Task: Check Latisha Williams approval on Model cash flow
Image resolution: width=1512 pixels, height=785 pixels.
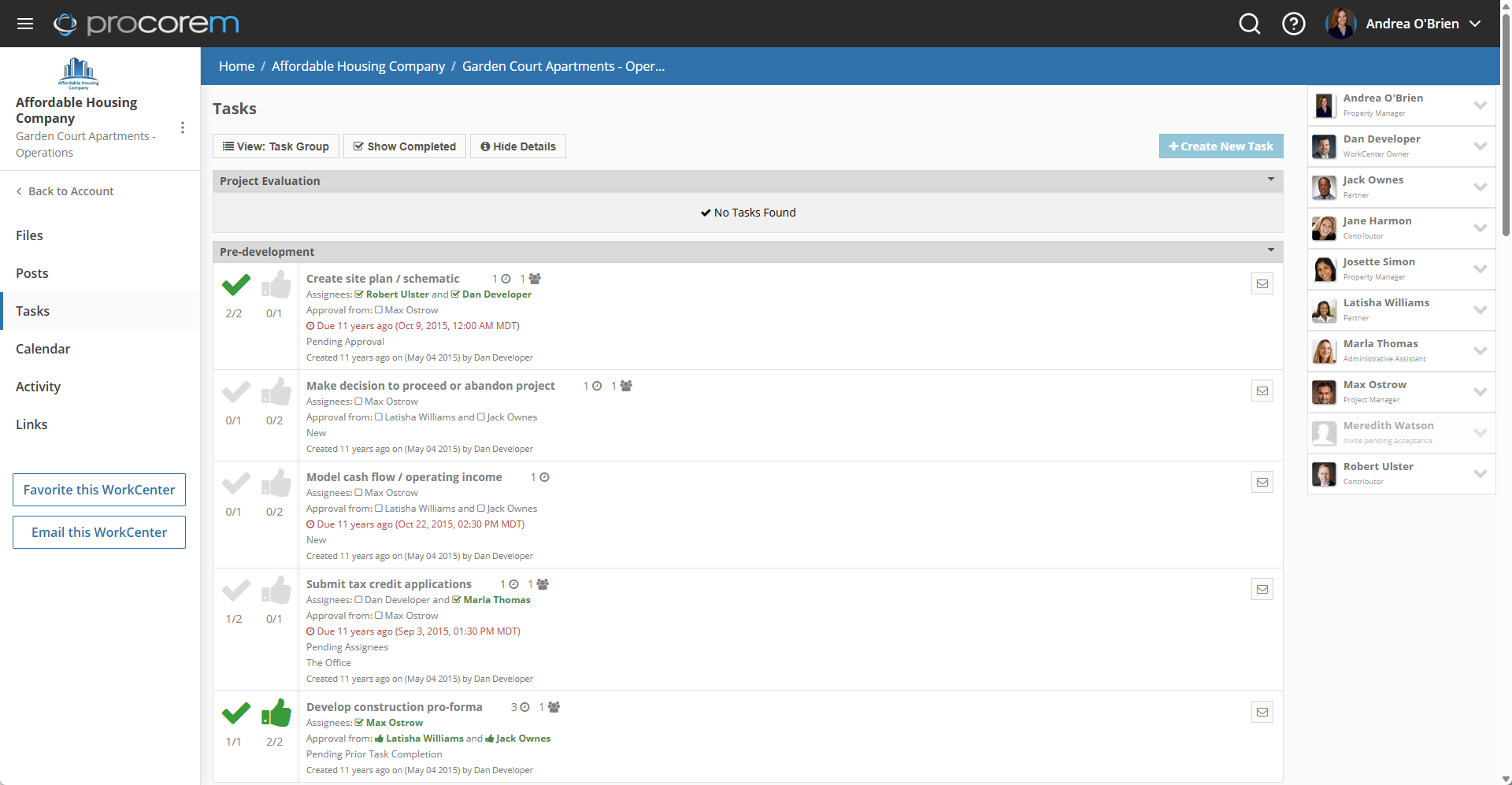Action: point(379,509)
